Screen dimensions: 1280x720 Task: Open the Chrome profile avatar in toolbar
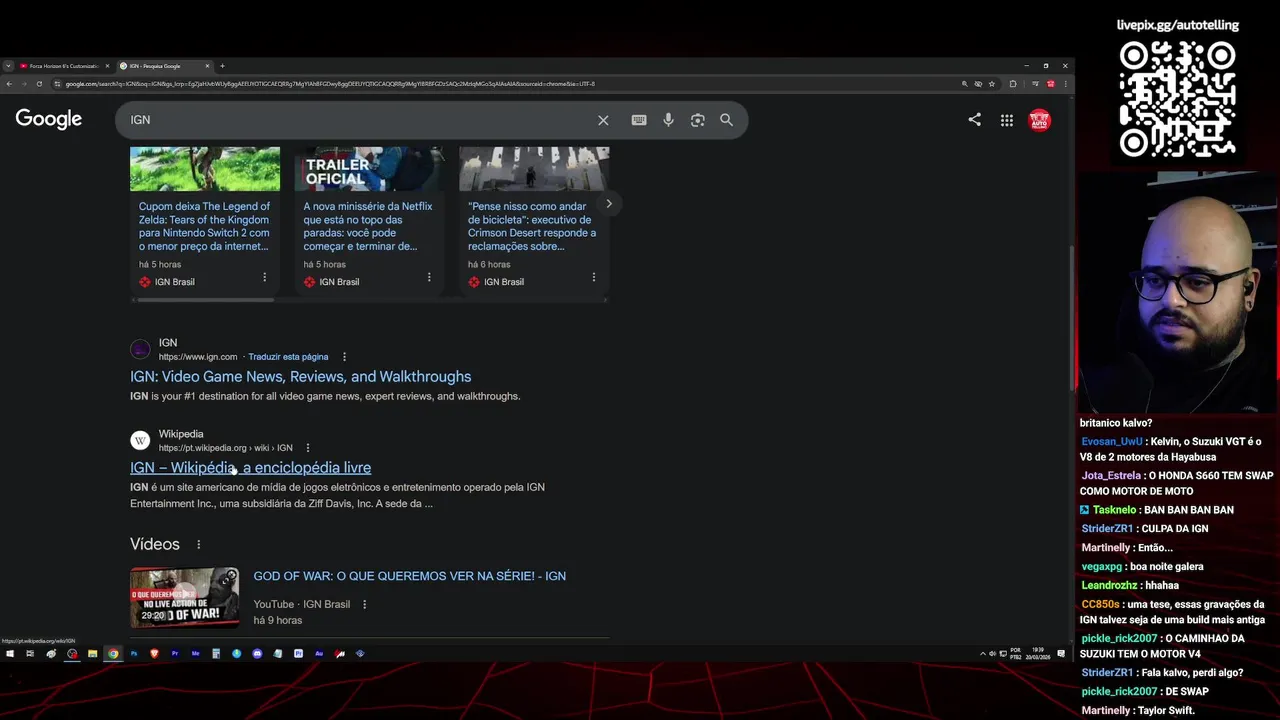coord(1050,84)
